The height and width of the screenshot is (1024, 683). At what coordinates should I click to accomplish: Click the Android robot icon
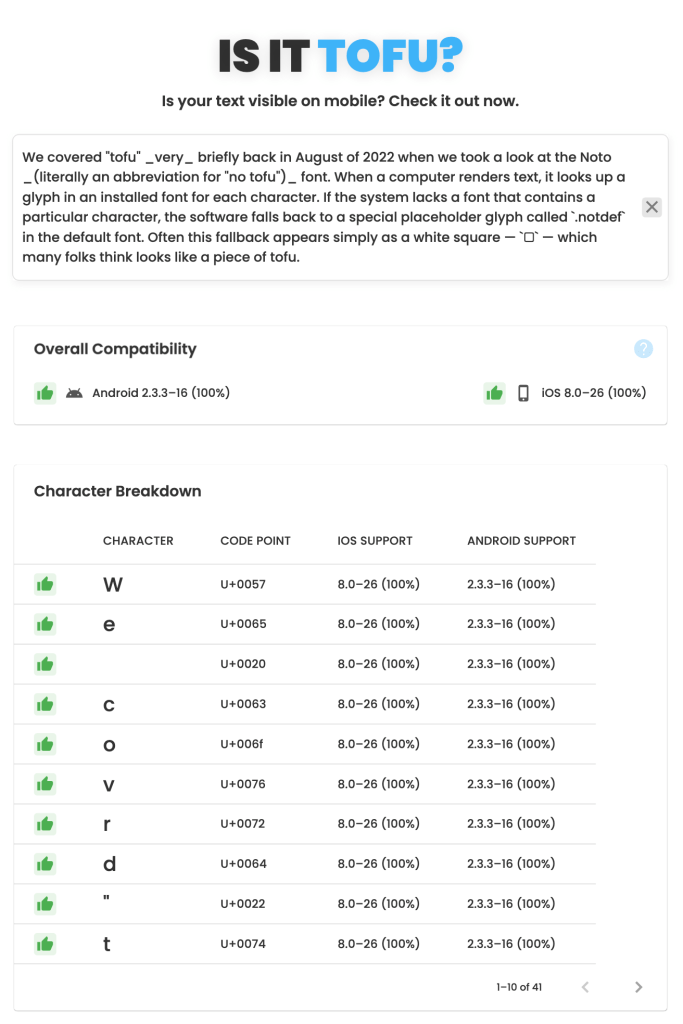74,393
